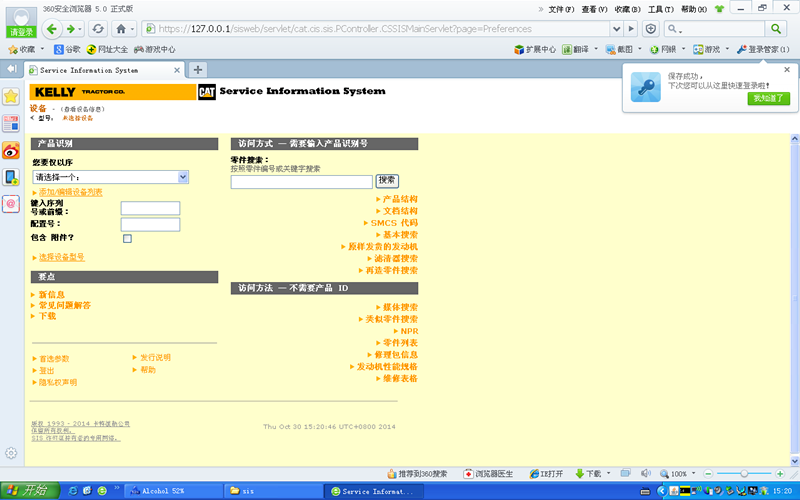Screen dimensions: 800x500
Task: Click the 我知道了 green button
Action: (768, 98)
